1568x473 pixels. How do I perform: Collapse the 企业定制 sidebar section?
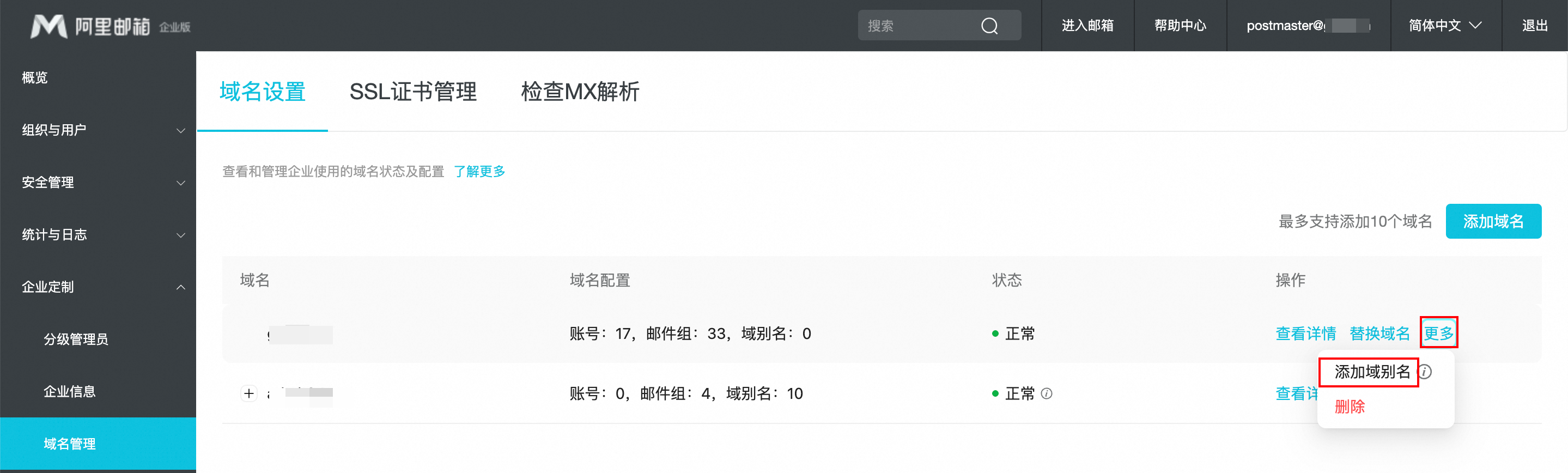pyautogui.click(x=98, y=287)
